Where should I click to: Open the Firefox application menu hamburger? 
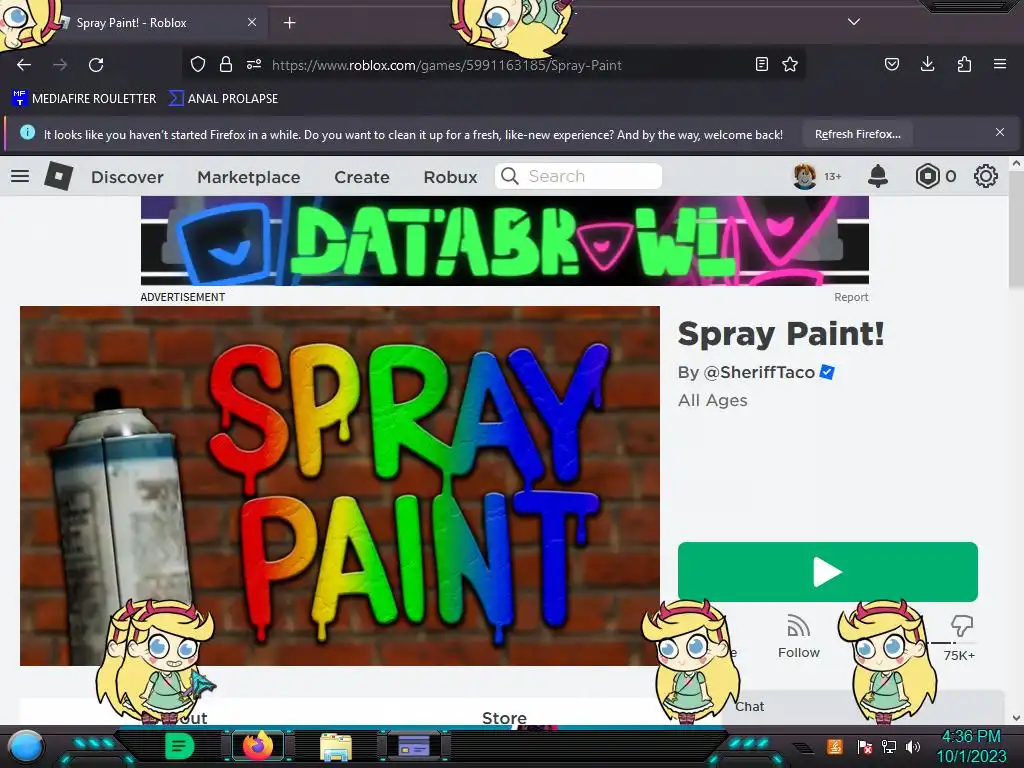point(1000,64)
